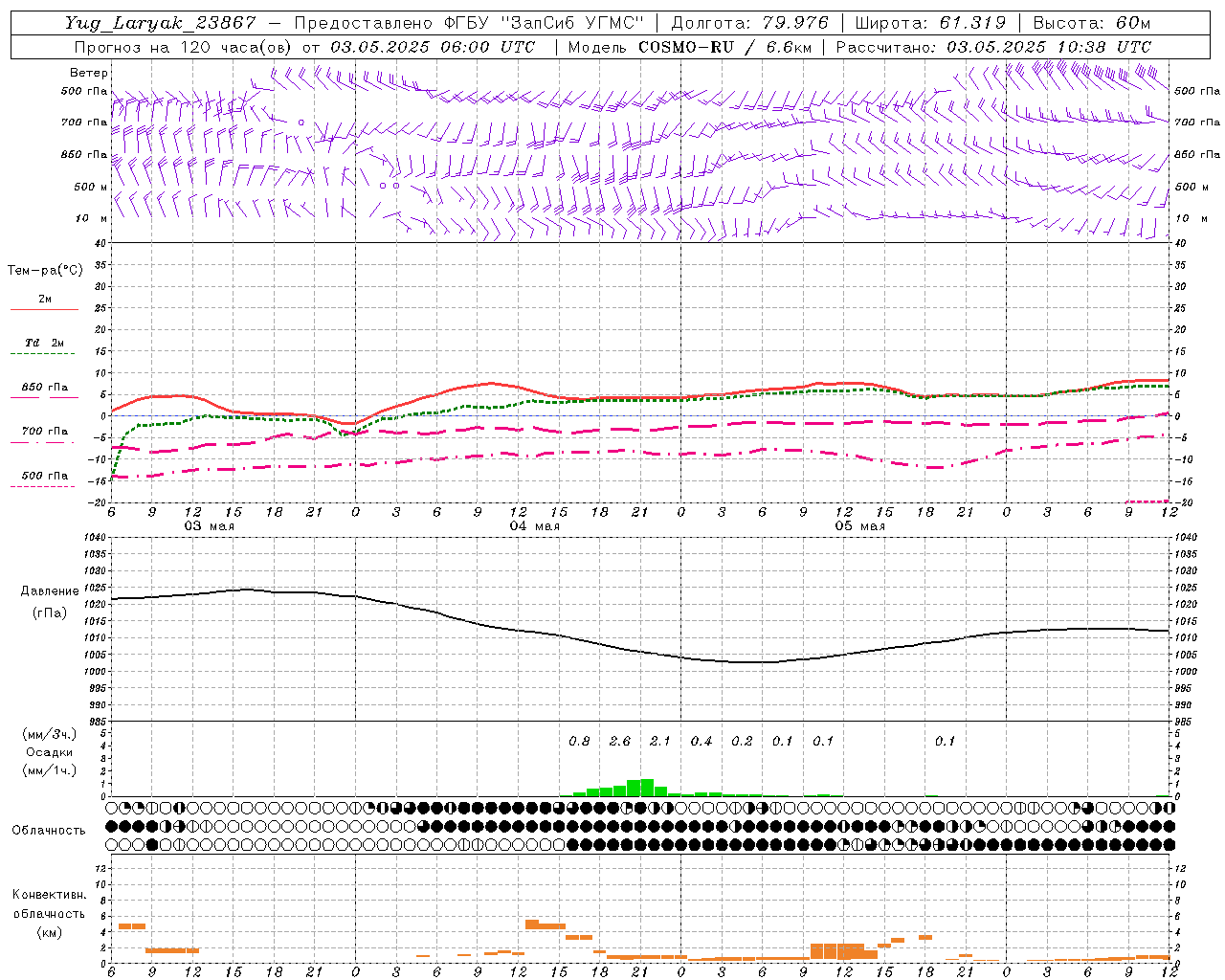Click the precipitation value "2.1"
The height and width of the screenshot is (980, 1225).
pyautogui.click(x=660, y=741)
